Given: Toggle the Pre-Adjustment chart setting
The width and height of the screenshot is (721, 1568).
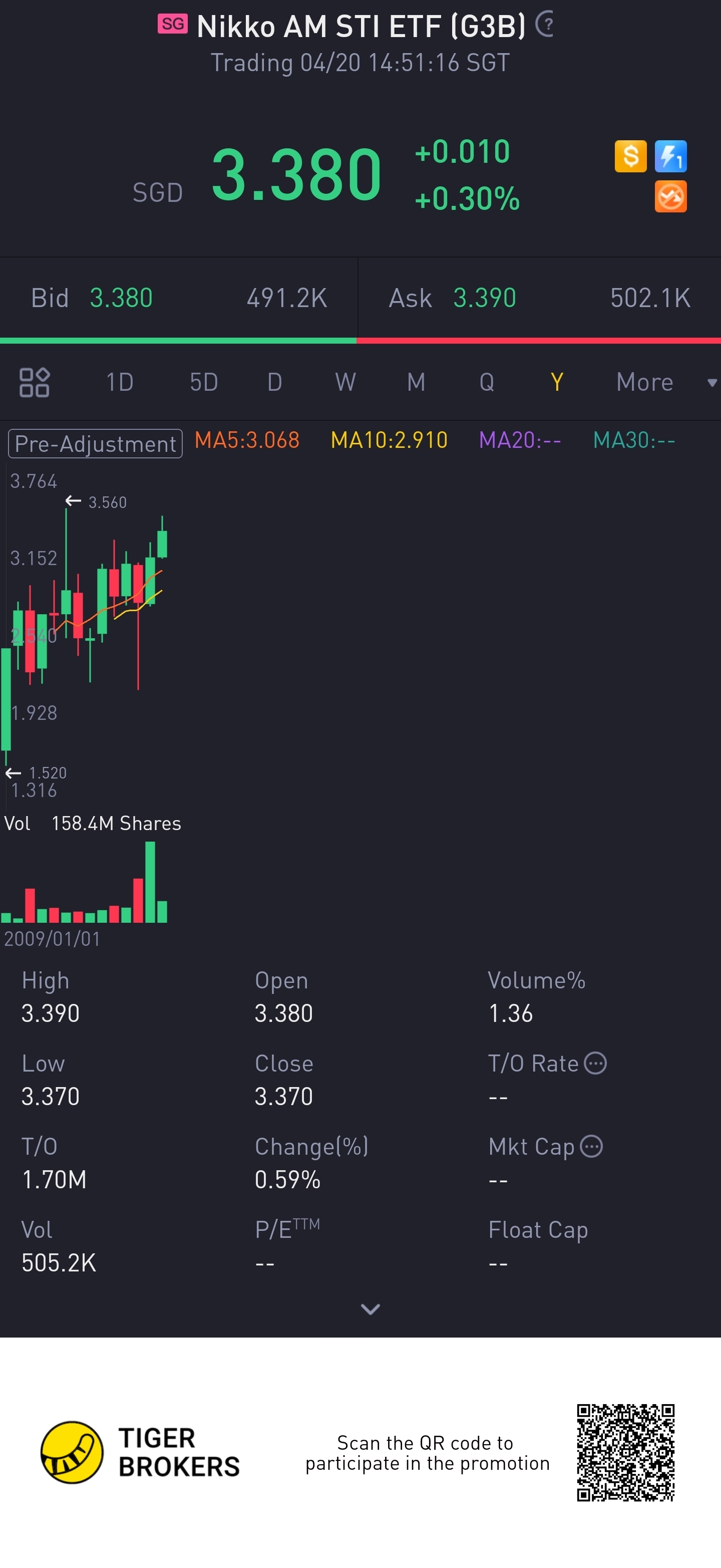Looking at the screenshot, I should [96, 443].
